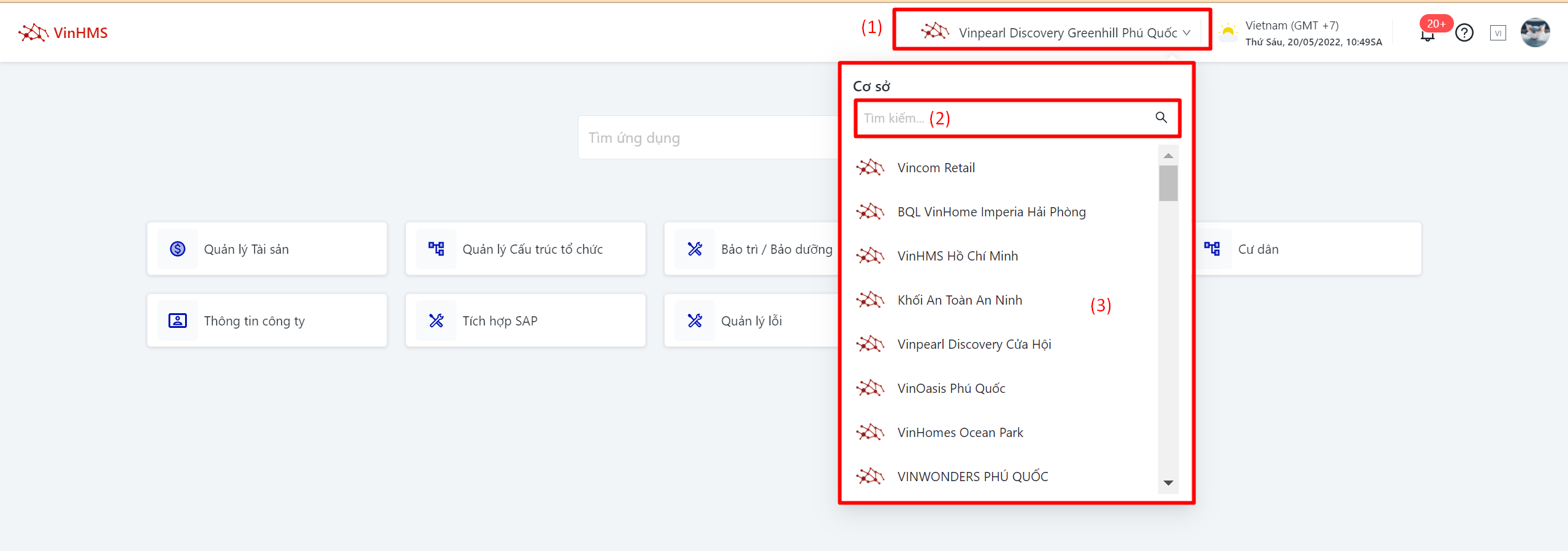Click the Vinpearl Discovery Cửa Hội logo
The height and width of the screenshot is (551, 1568).
[870, 344]
